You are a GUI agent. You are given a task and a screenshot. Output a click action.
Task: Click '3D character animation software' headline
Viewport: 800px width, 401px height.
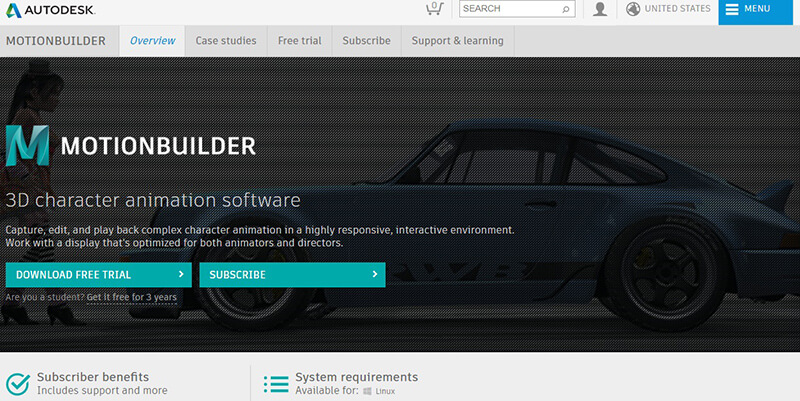[153, 200]
